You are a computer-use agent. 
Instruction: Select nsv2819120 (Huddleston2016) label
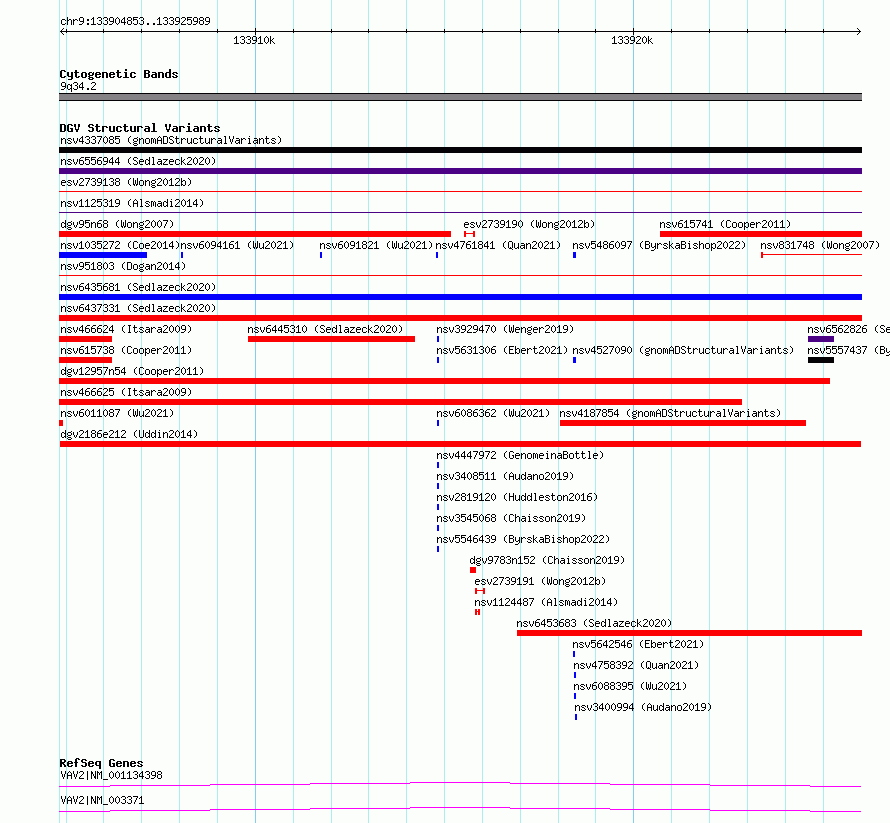(x=517, y=497)
